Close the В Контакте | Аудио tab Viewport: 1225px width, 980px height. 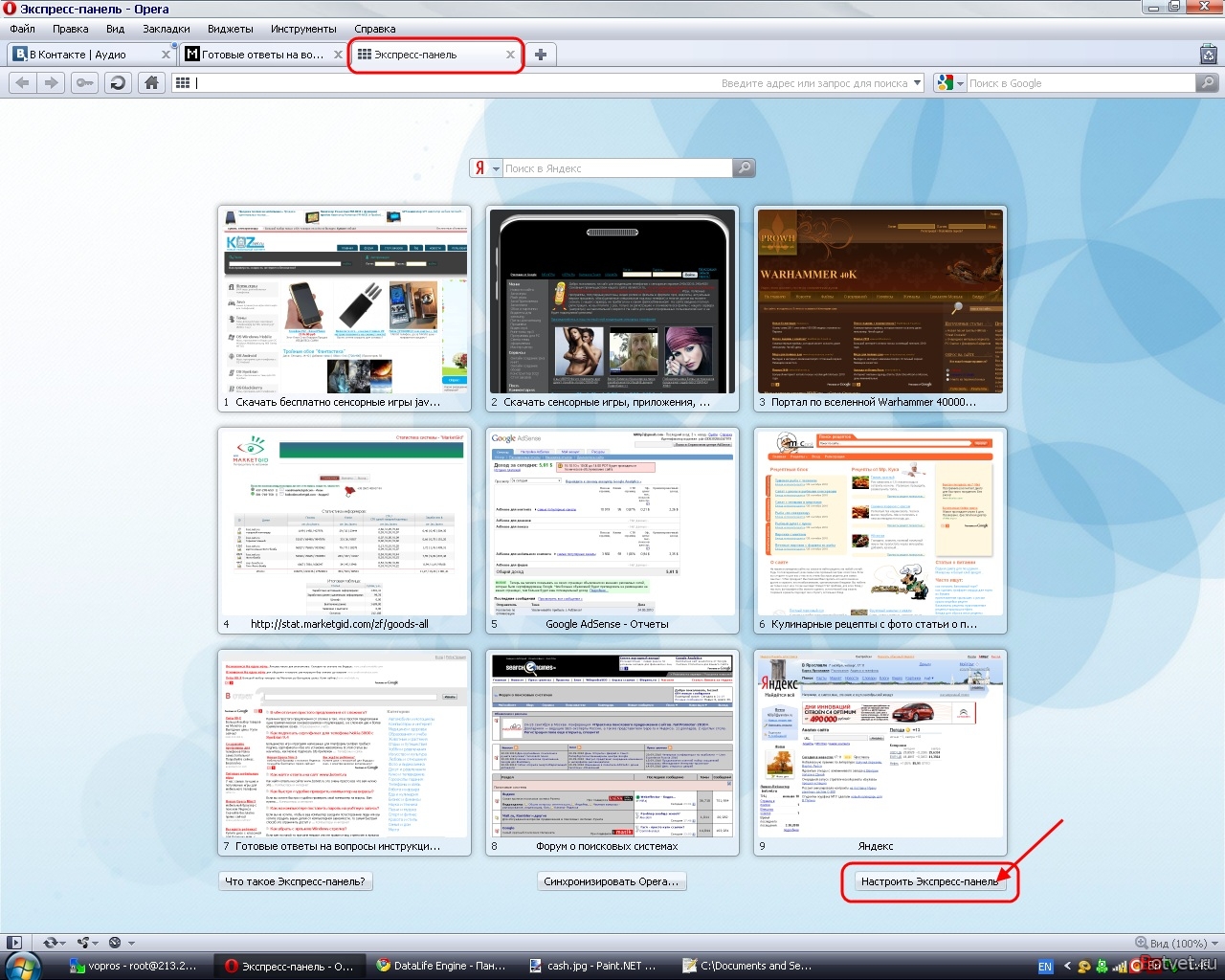pos(167,56)
